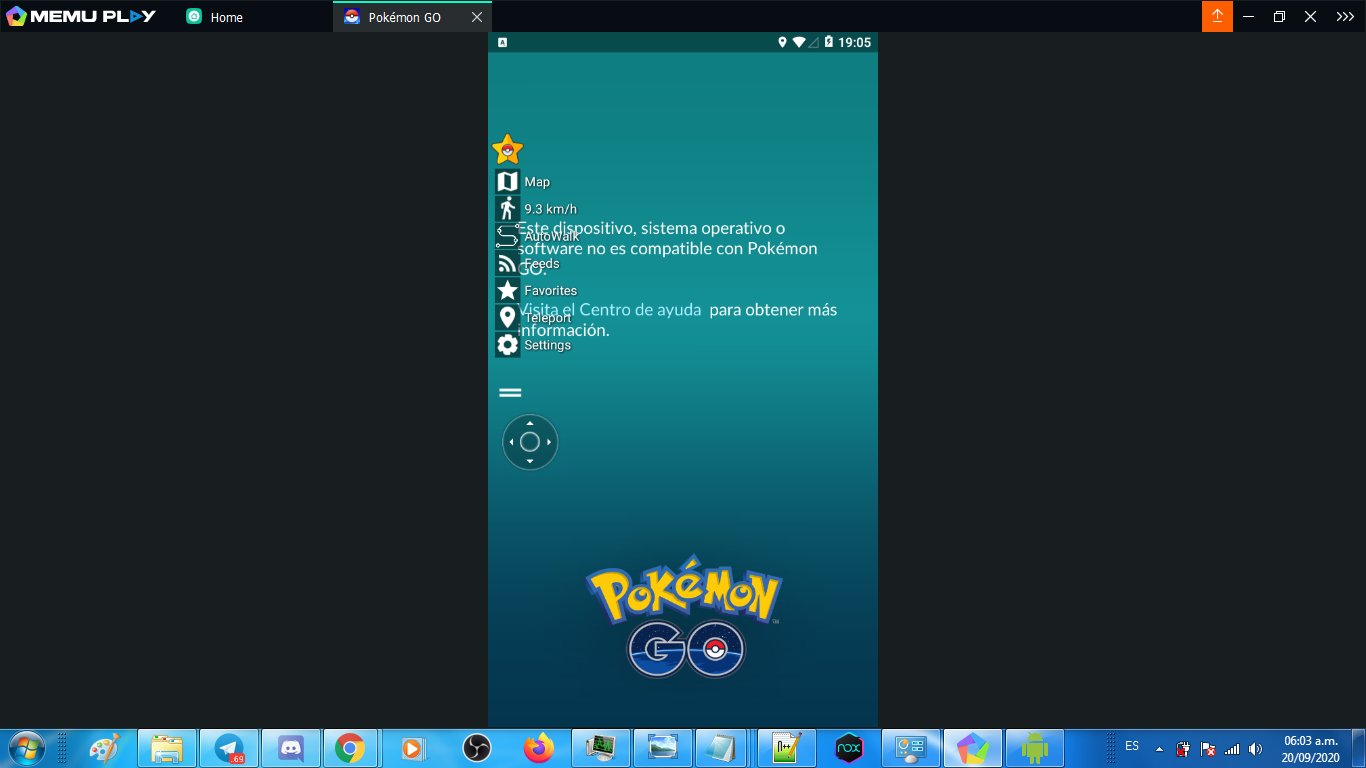Screen dimensions: 1366x768
Task: Tap the 19:05 Android clock
Action: 855,43
